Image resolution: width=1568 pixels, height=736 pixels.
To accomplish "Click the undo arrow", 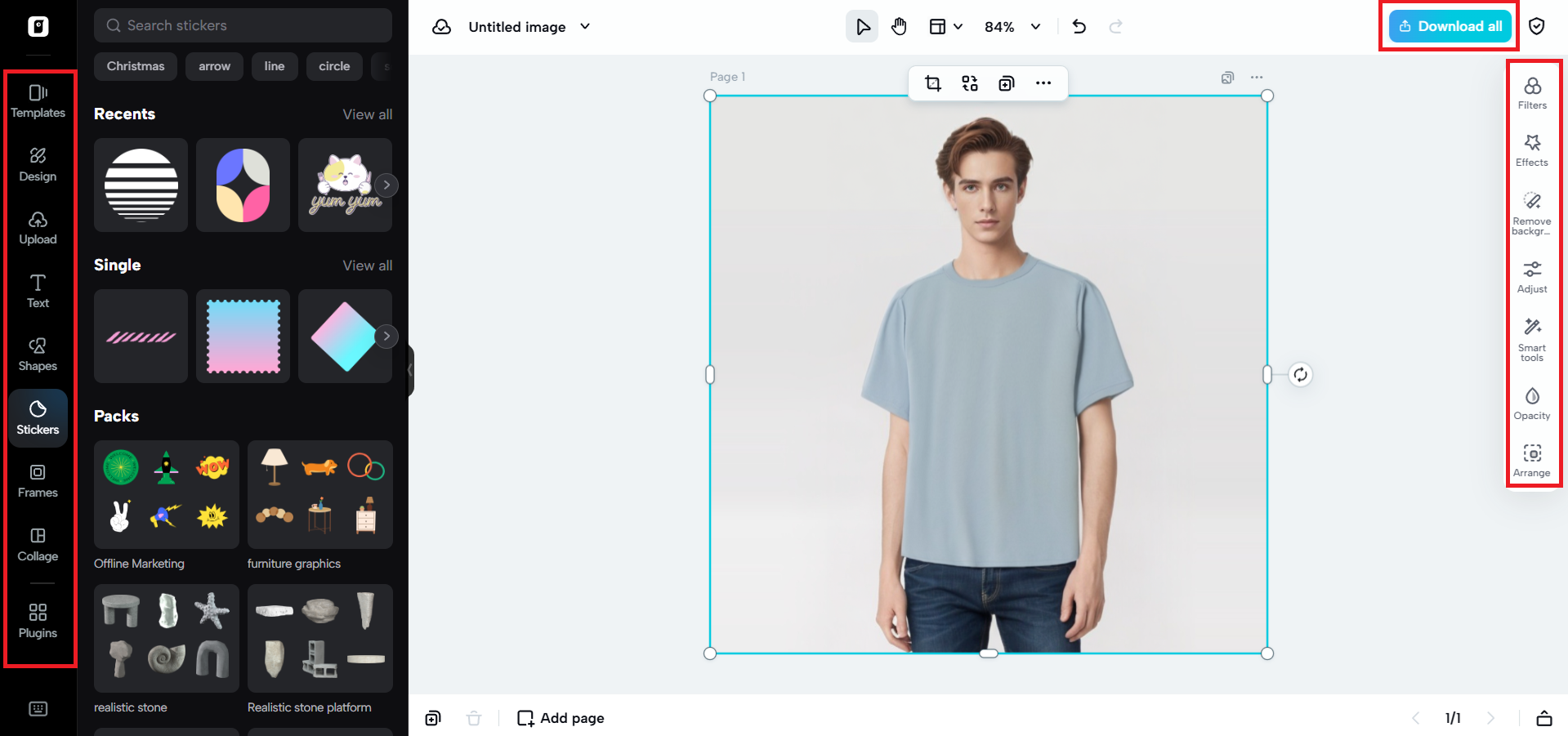I will point(1079,26).
